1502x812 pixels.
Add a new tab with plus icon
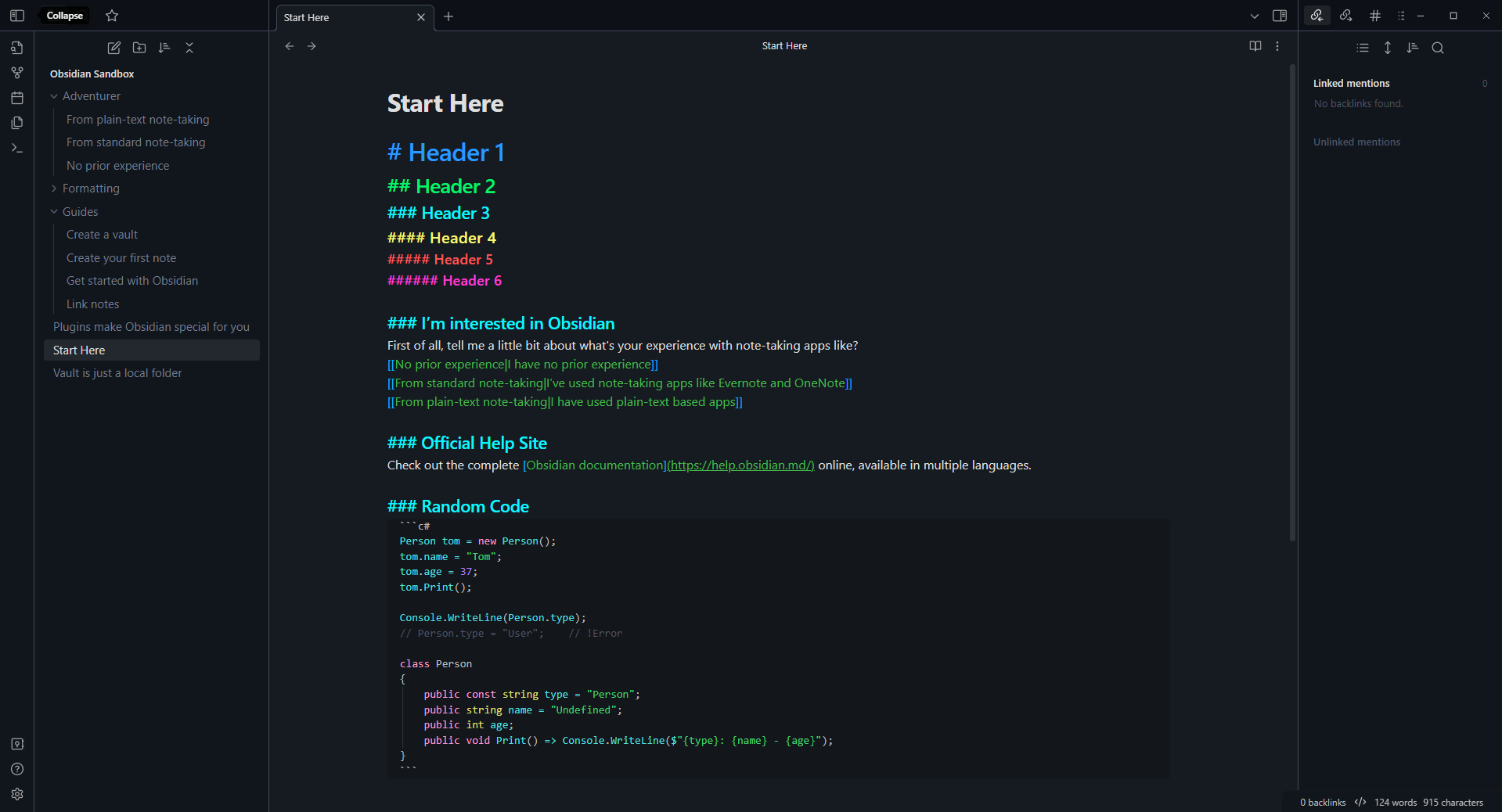[x=448, y=16]
